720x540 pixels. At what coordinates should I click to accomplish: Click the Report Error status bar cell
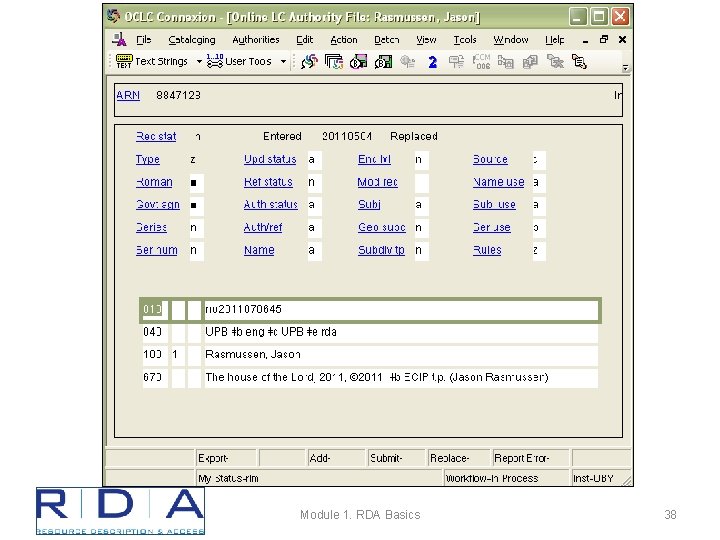[x=530, y=458]
